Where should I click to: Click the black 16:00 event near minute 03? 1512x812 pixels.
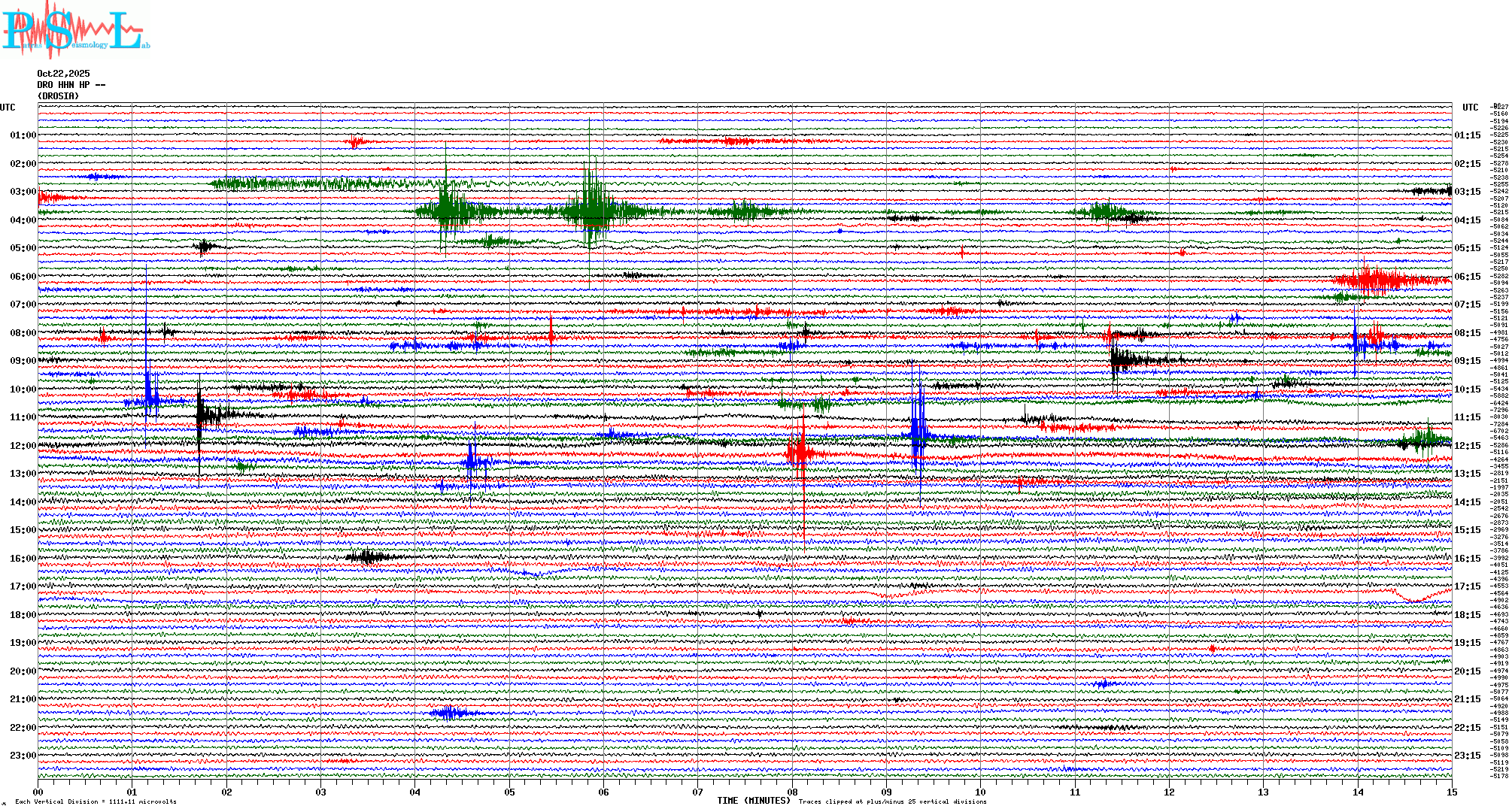pyautogui.click(x=368, y=557)
